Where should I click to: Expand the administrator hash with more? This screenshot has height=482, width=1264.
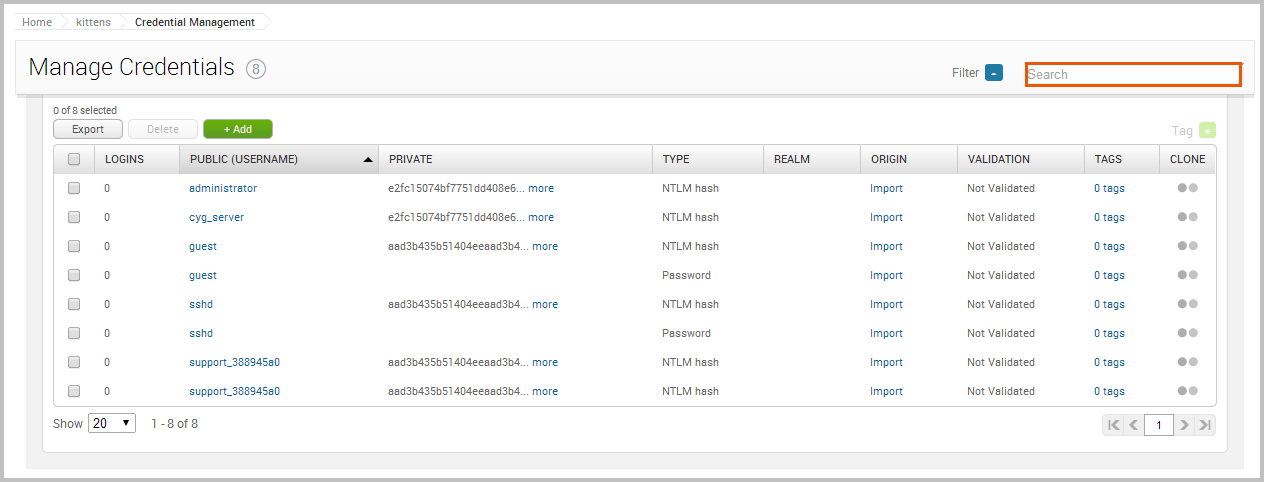[x=541, y=188]
